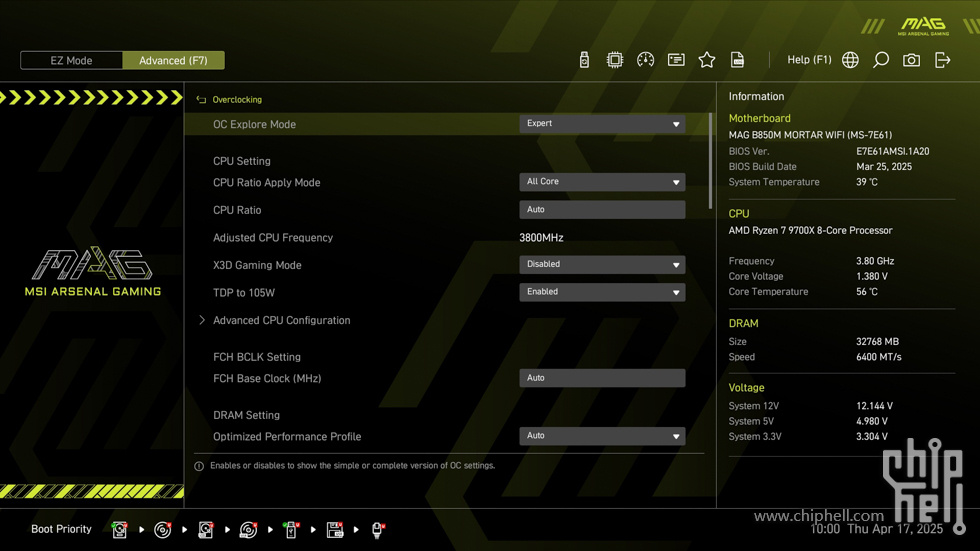
Task: Go back via the Overclocking arrow icon
Action: pyautogui.click(x=201, y=99)
